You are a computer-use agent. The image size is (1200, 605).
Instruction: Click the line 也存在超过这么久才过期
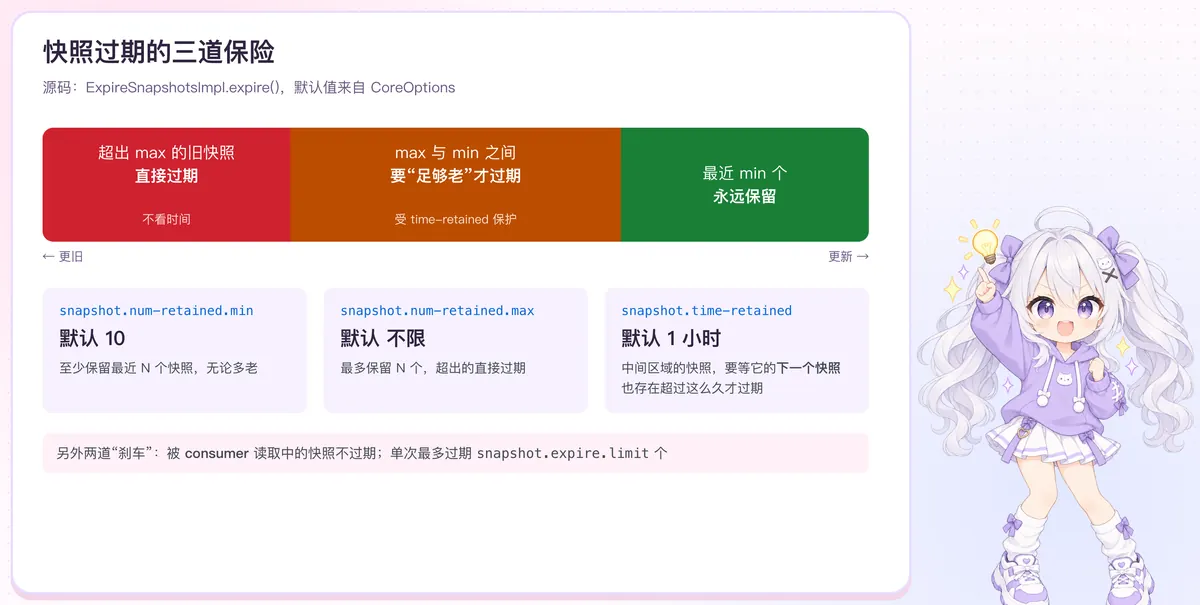[692, 388]
